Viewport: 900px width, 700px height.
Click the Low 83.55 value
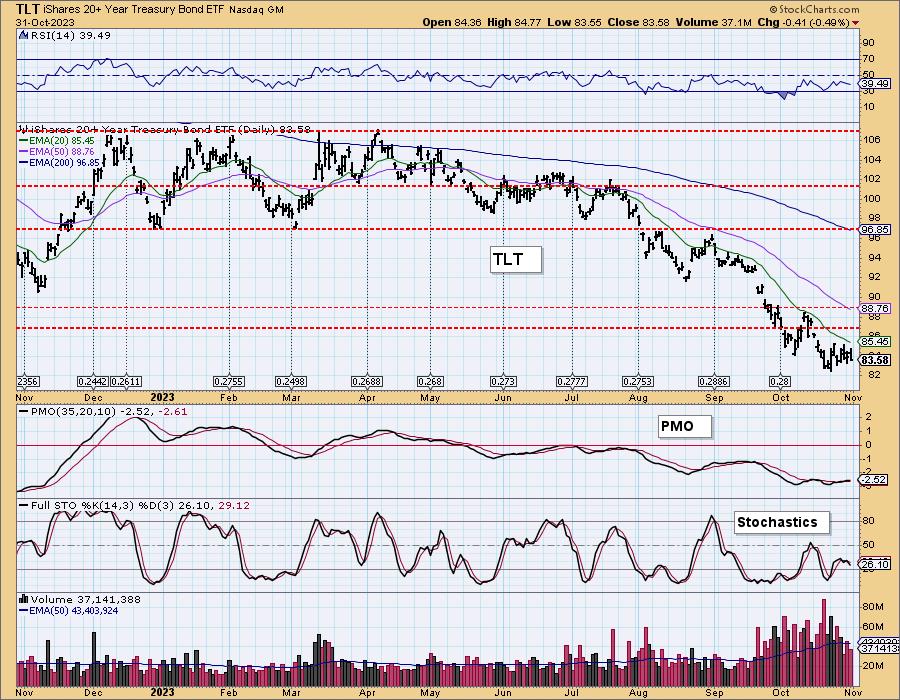pyautogui.click(x=575, y=22)
